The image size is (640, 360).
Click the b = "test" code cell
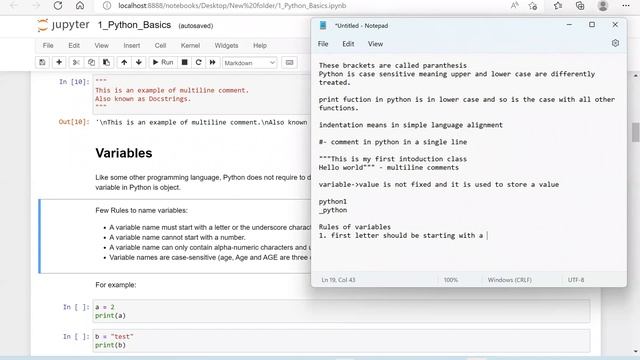341,341
